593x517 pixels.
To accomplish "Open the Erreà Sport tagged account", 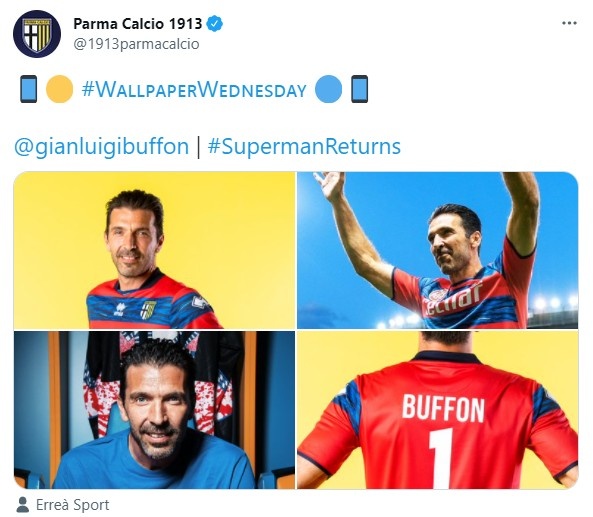I will (x=73, y=505).
